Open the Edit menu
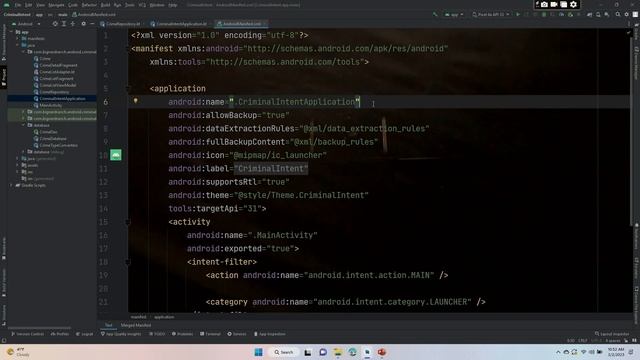This screenshot has height=360, width=640. (x=29, y=5)
